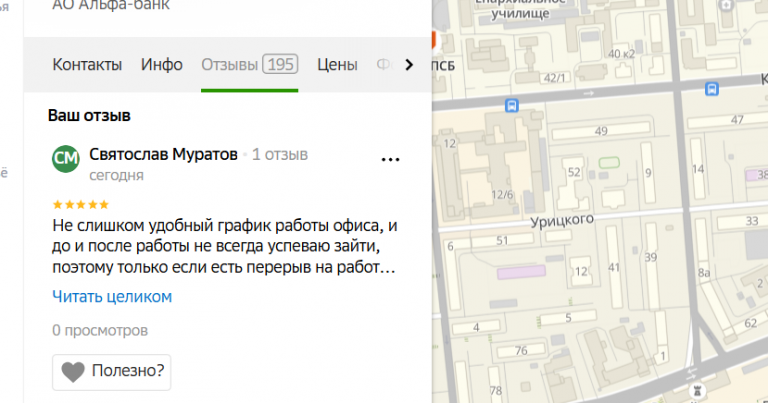Viewport: 768px width, 403px height.
Task: Click the 'сегодня' review date
Action: click(x=117, y=175)
